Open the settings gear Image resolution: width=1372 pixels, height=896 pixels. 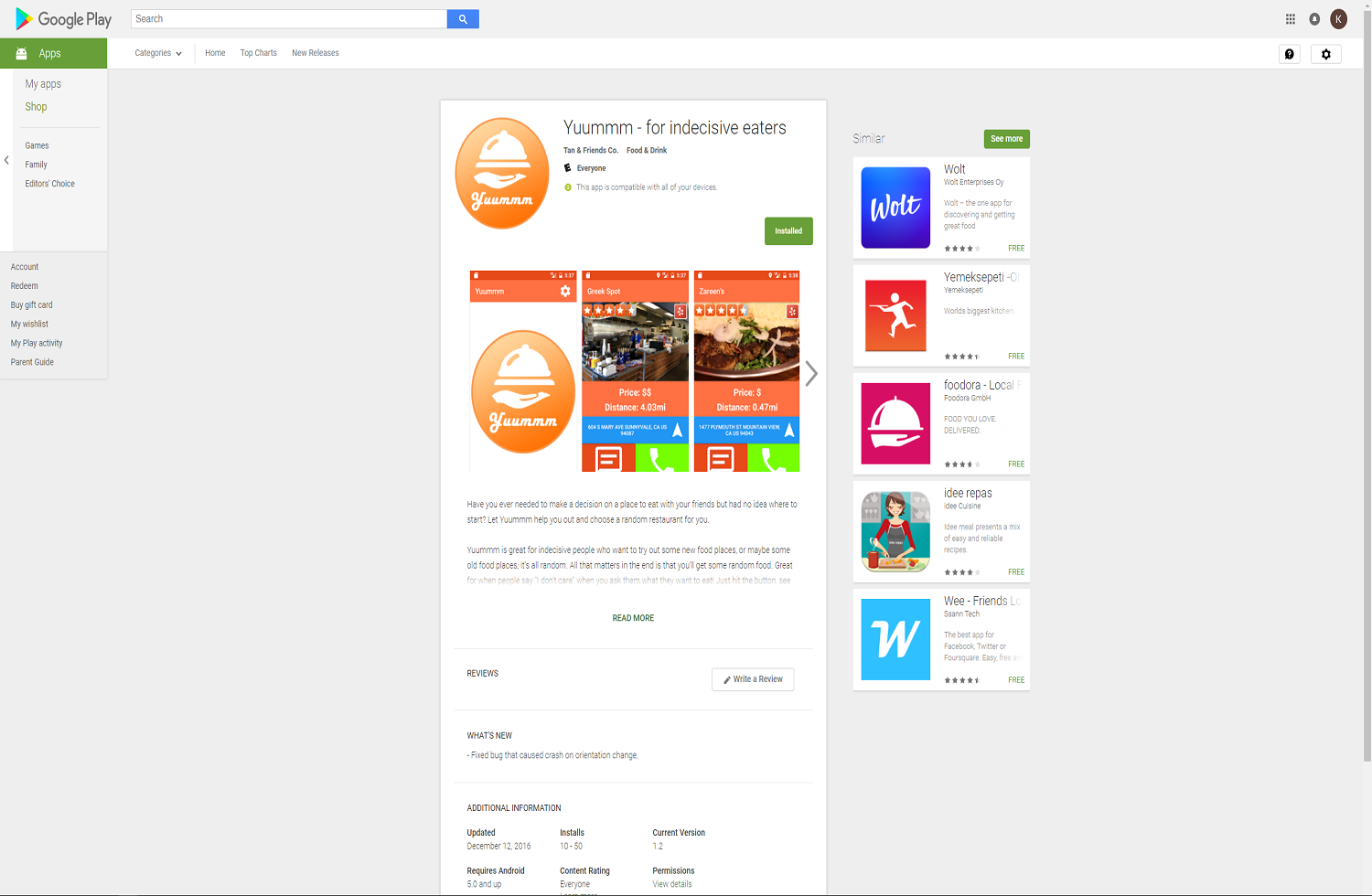click(x=1325, y=54)
